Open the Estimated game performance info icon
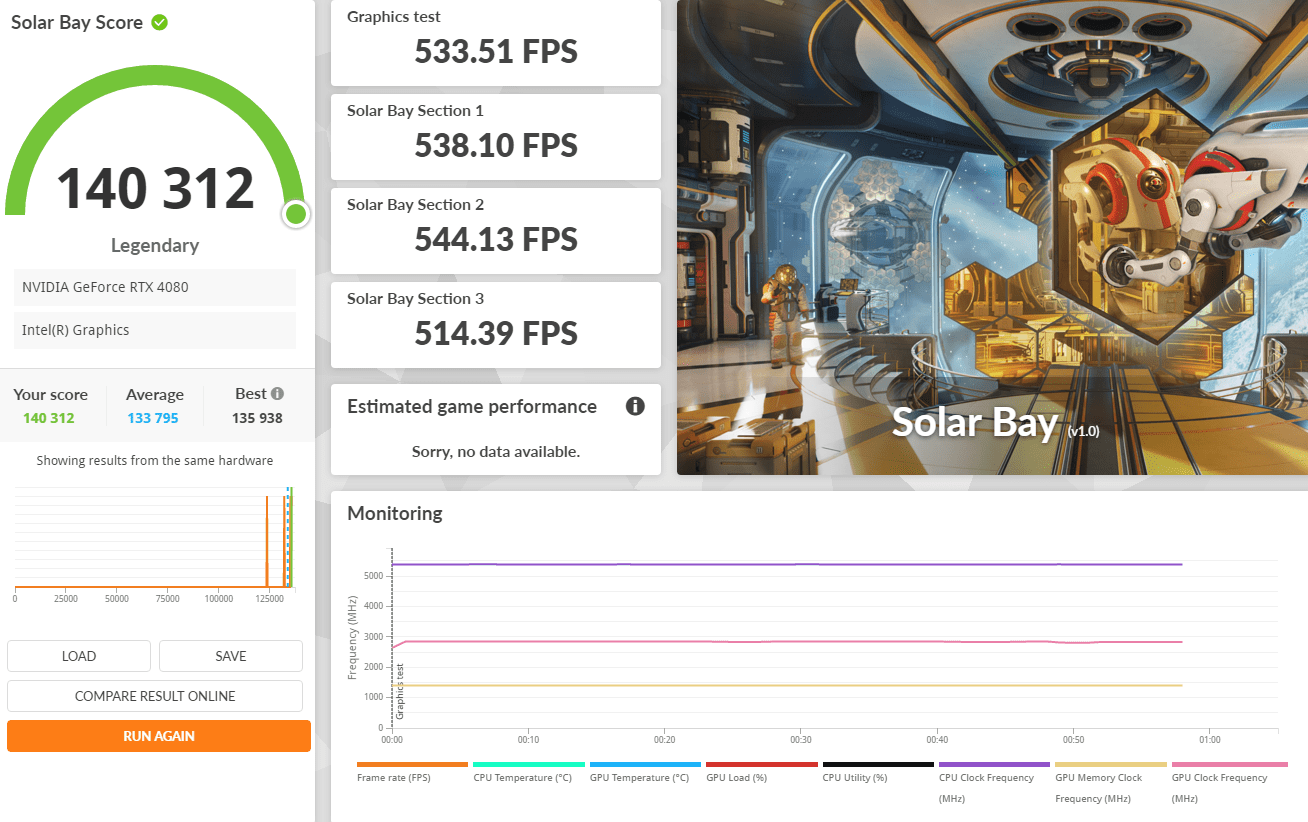The image size is (1308, 822). click(635, 406)
